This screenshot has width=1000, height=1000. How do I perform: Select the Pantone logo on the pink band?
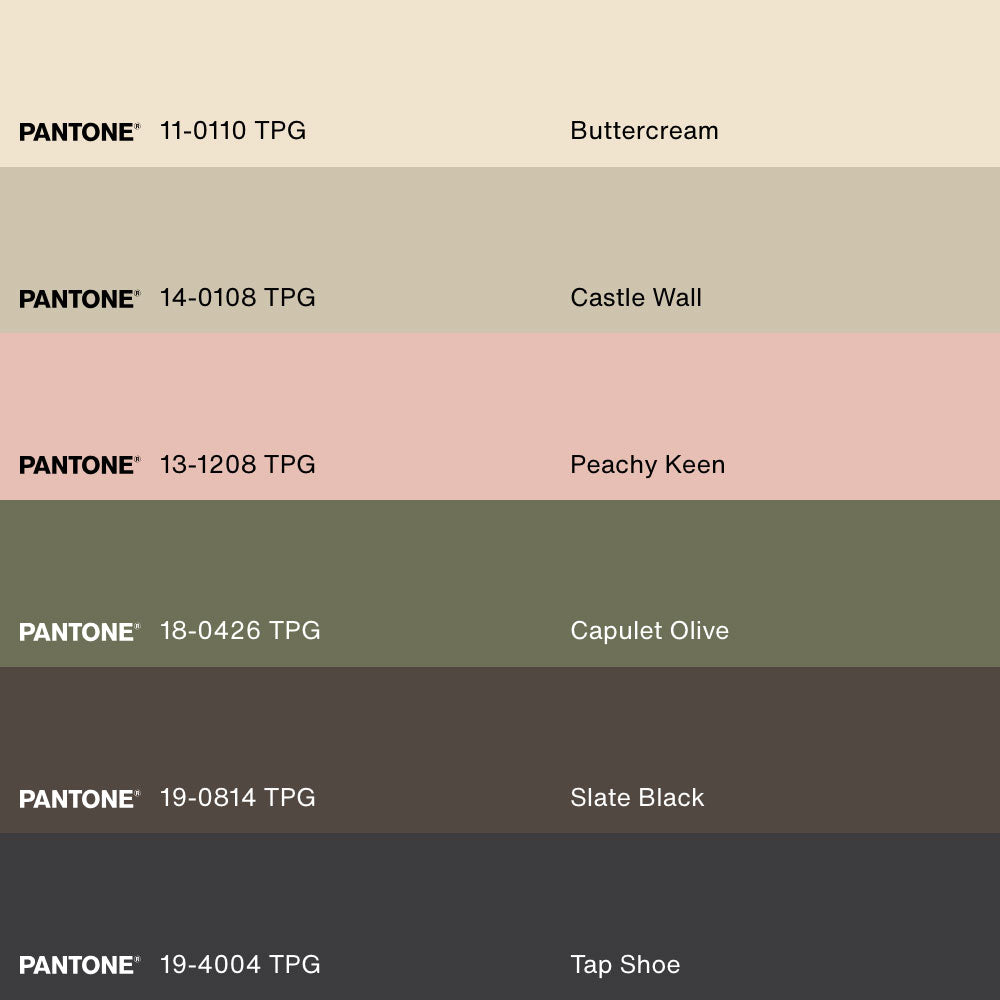click(79, 465)
